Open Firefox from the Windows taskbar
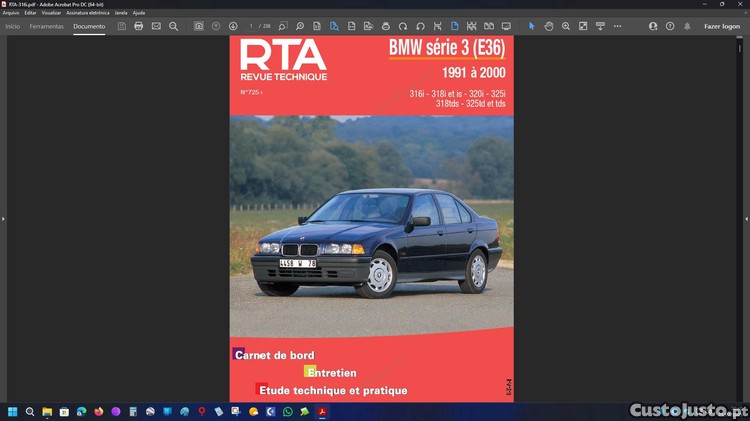This screenshot has height=421, width=750. tap(99, 411)
